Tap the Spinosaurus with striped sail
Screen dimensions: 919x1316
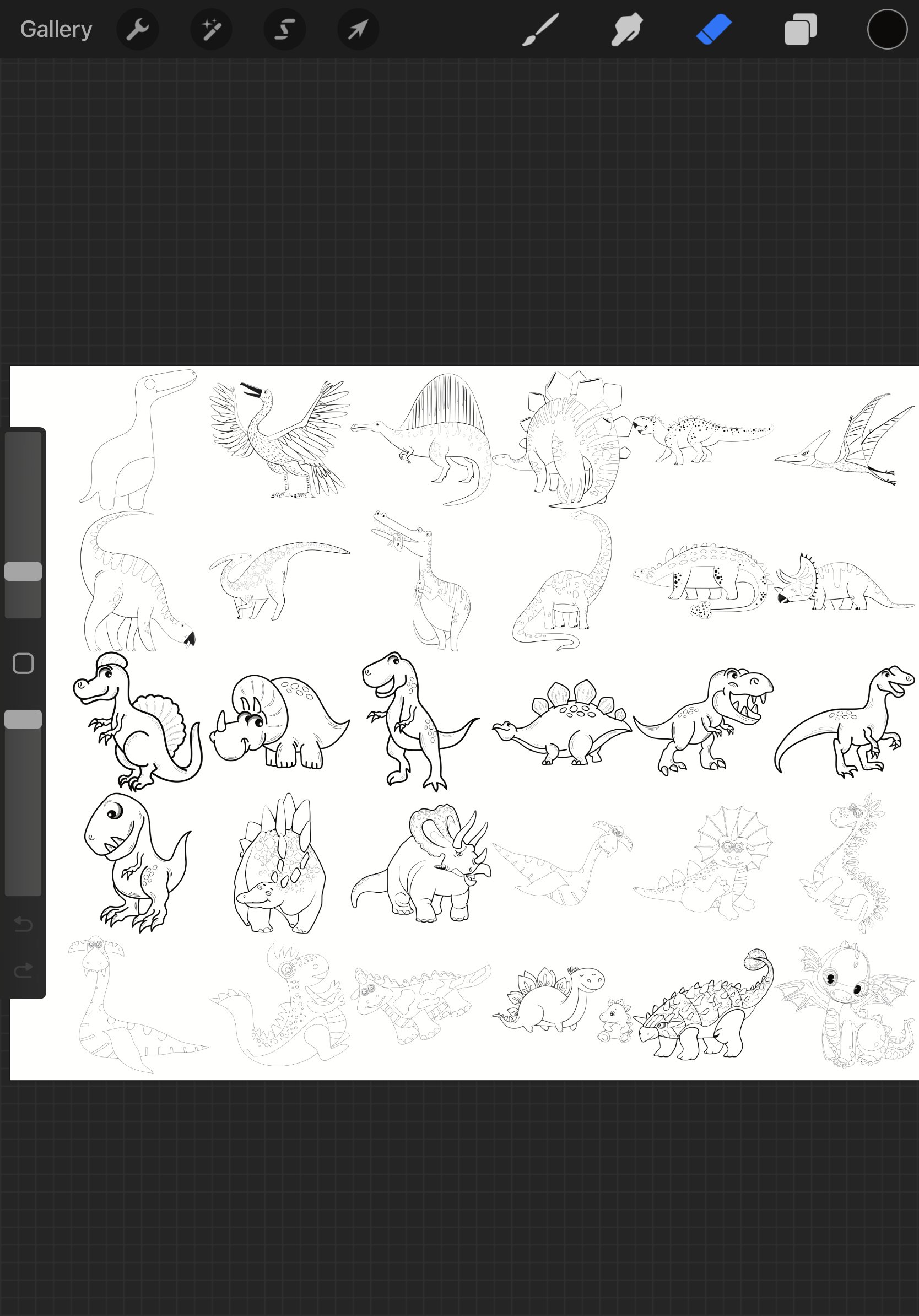pyautogui.click(x=421, y=440)
